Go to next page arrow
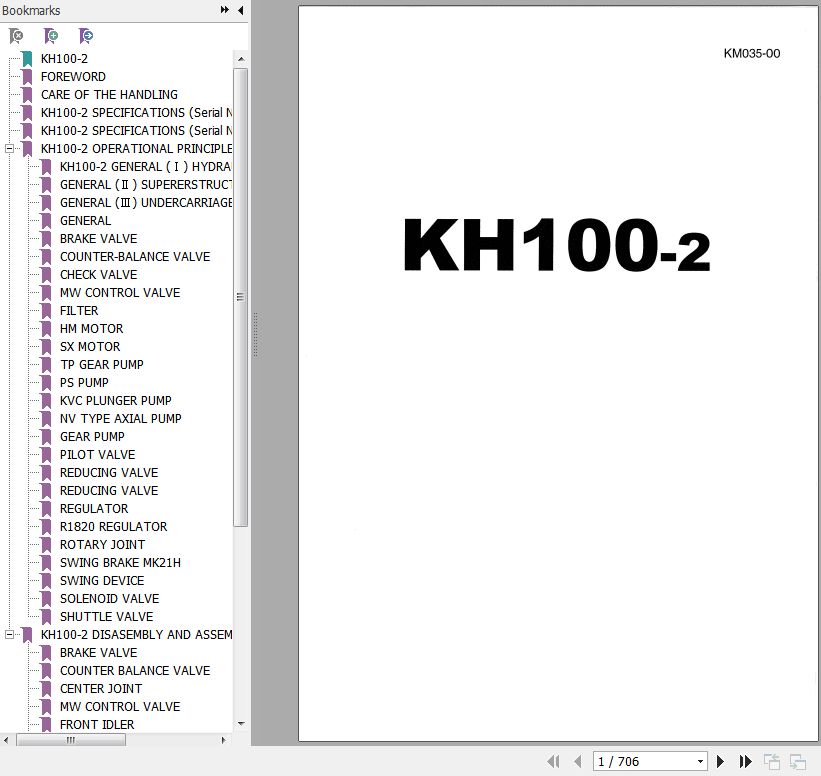The width and height of the screenshot is (821, 776). [x=720, y=761]
